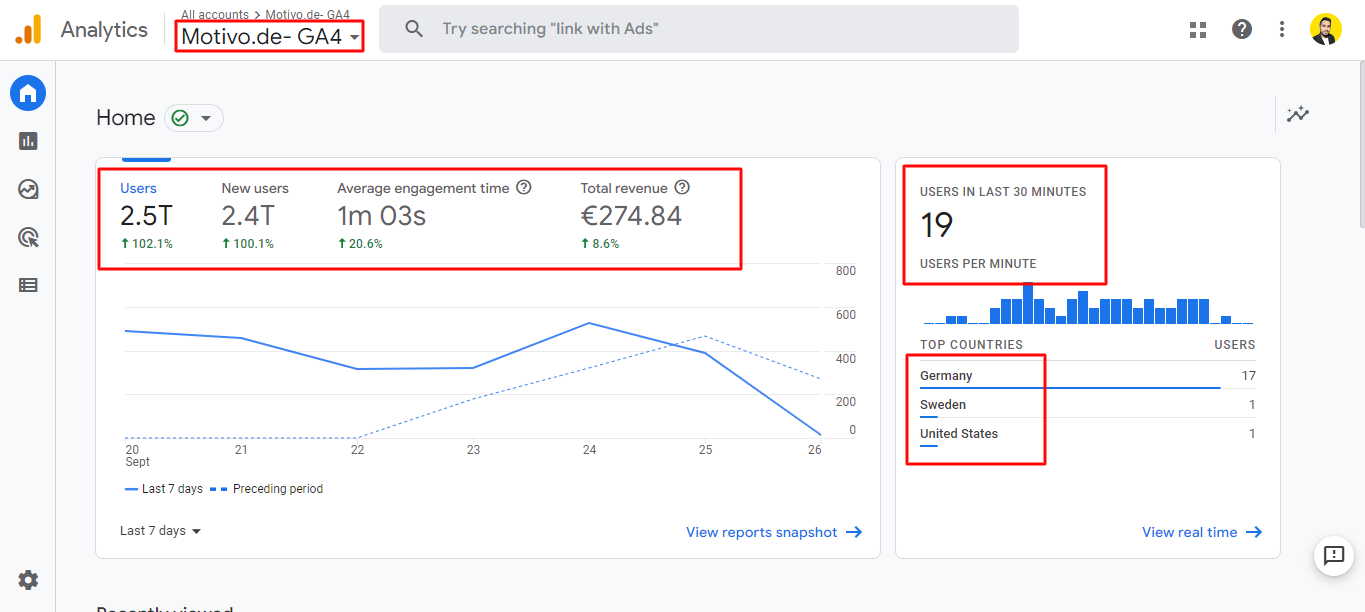Viewport: 1365px width, 612px height.
Task: Open the user account avatar
Action: 1325,29
